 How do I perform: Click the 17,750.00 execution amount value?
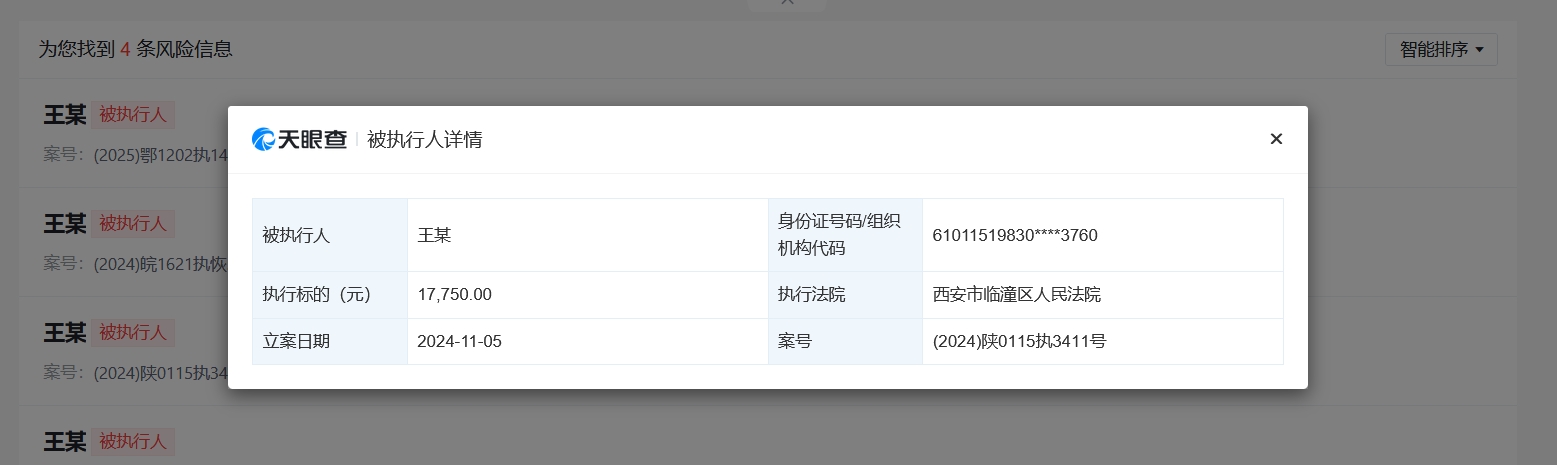point(454,295)
